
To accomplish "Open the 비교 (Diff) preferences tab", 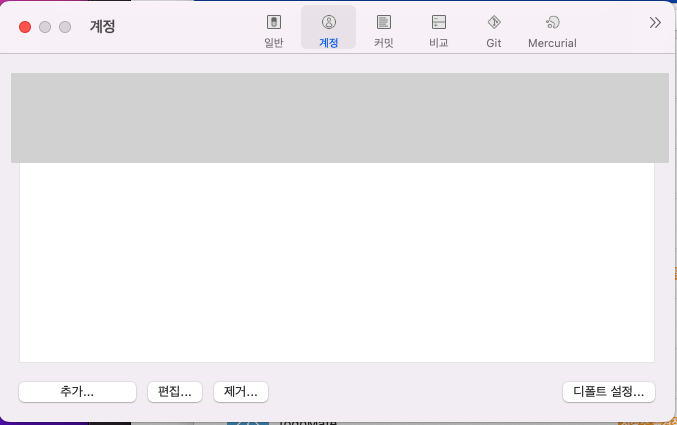I will tap(439, 30).
